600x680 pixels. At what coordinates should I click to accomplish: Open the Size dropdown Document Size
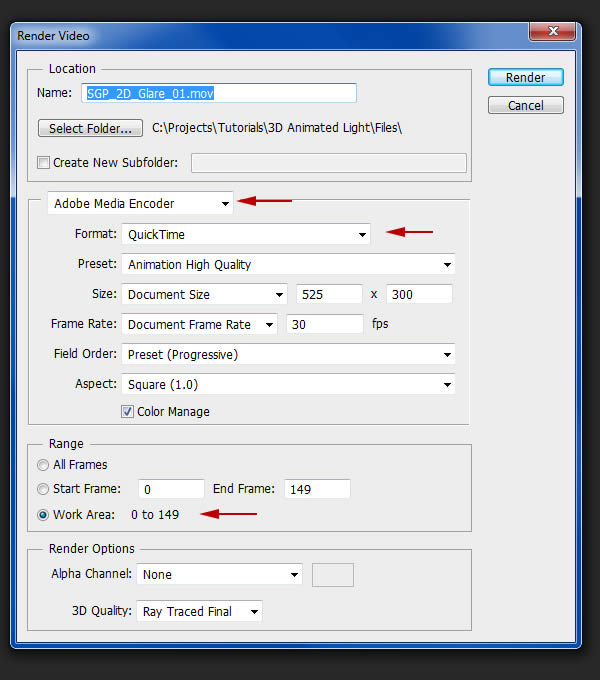pos(204,295)
